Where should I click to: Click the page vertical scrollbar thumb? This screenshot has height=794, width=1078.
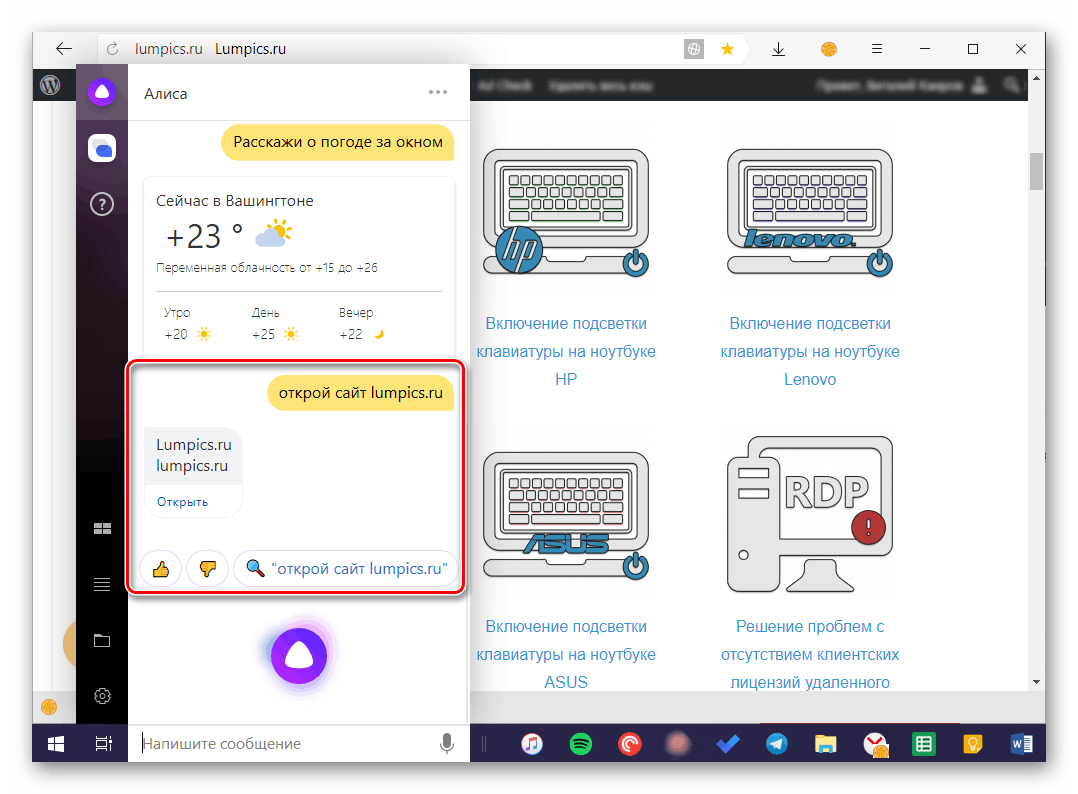tap(1037, 170)
